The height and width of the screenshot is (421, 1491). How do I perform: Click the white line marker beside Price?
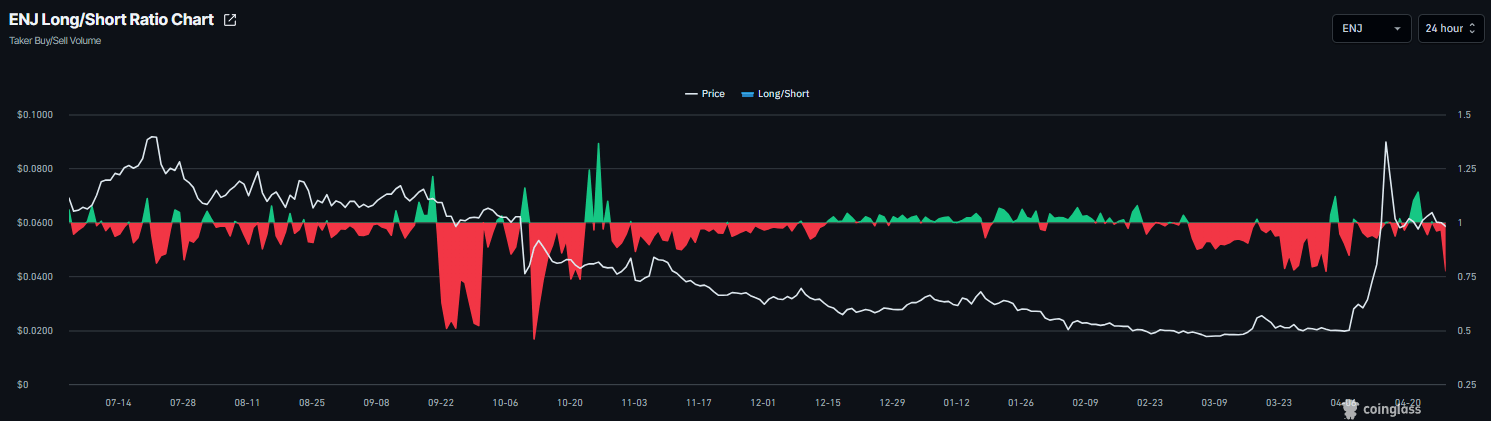pos(691,94)
